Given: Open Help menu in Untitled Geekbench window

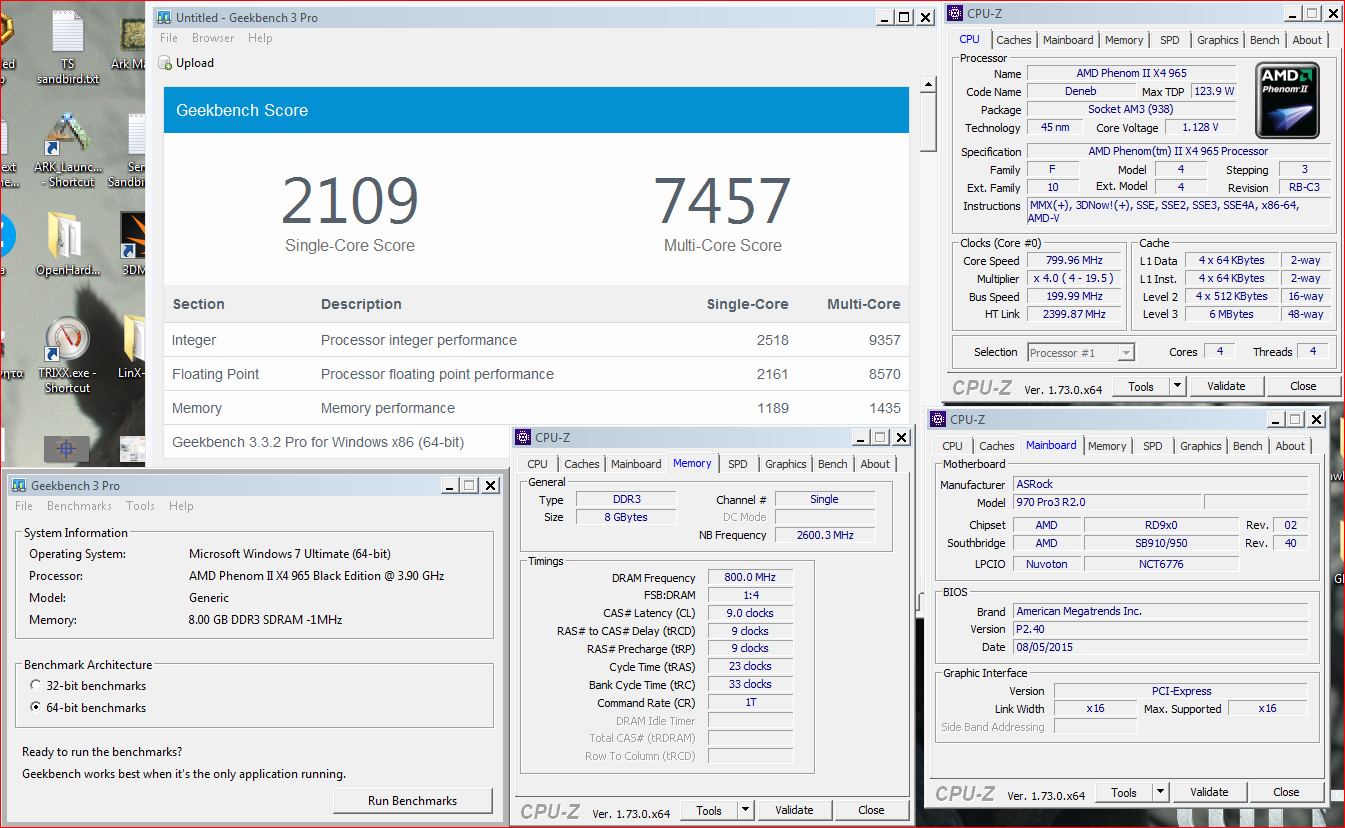Looking at the screenshot, I should (x=260, y=38).
